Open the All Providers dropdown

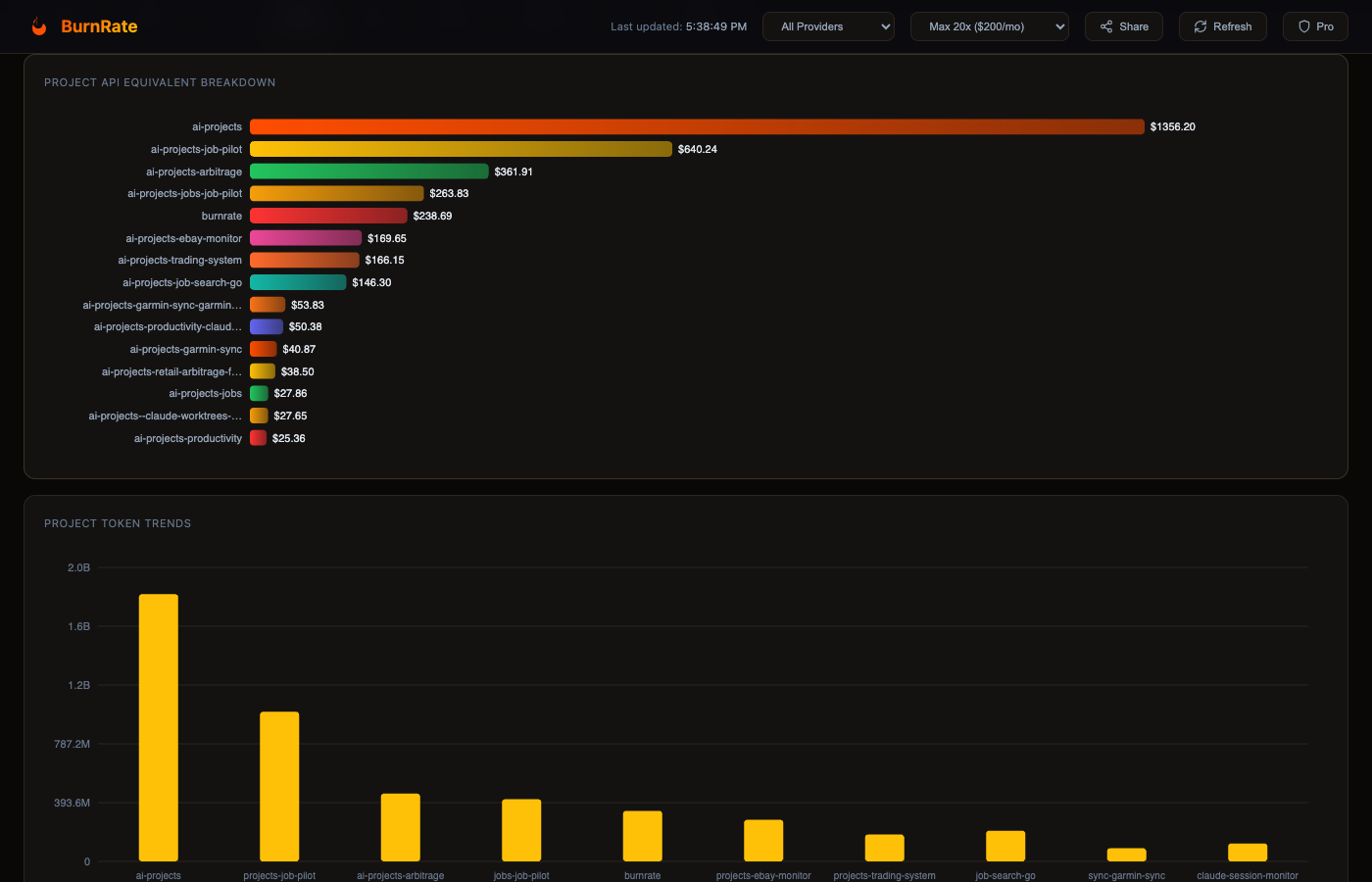coord(828,26)
